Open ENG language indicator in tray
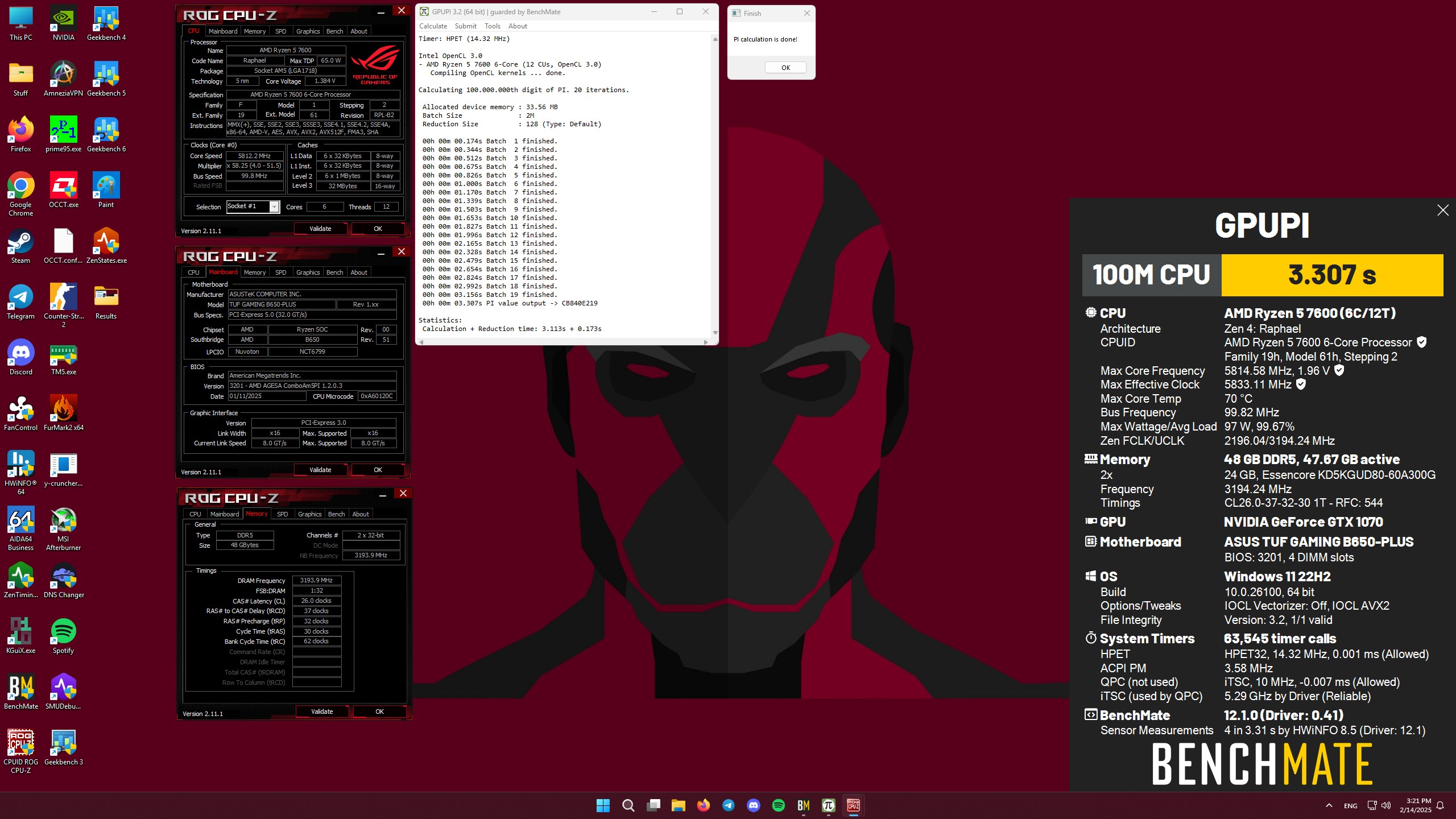 1350,806
